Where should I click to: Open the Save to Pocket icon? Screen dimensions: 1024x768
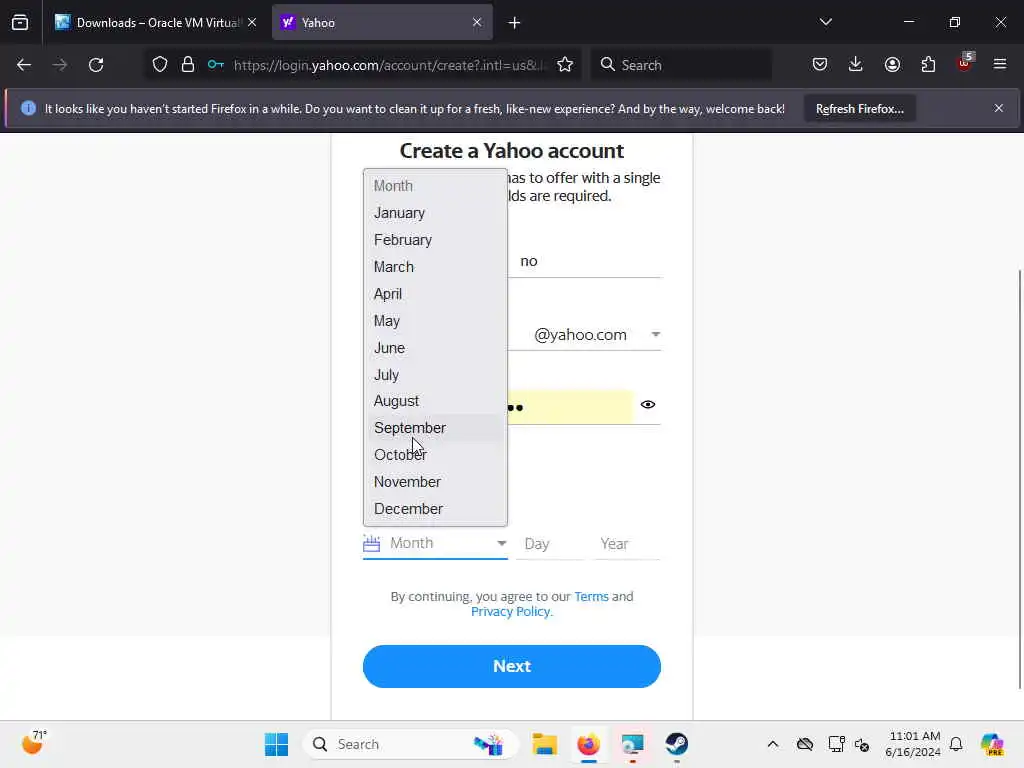tap(820, 65)
